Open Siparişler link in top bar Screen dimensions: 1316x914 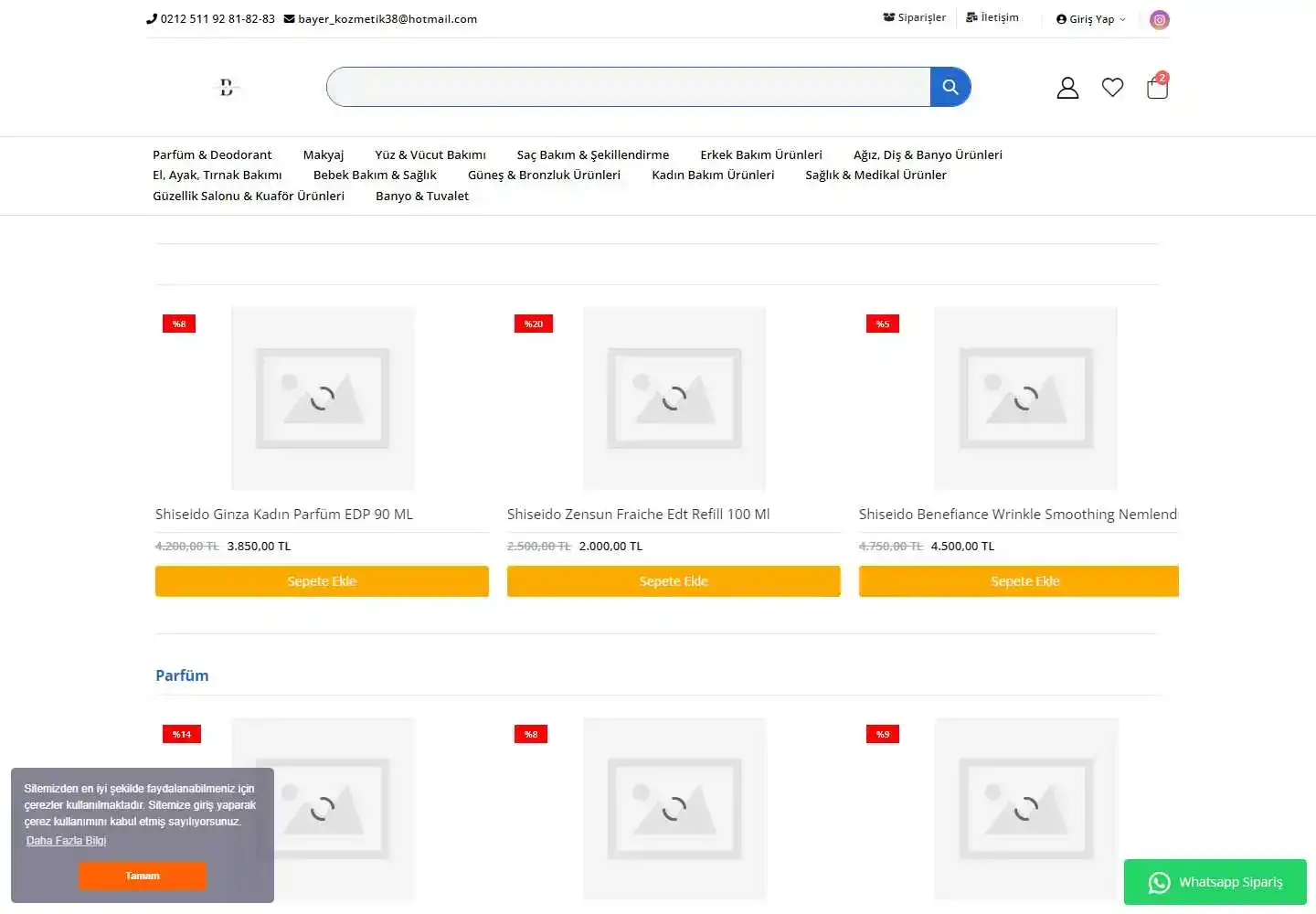915,17
